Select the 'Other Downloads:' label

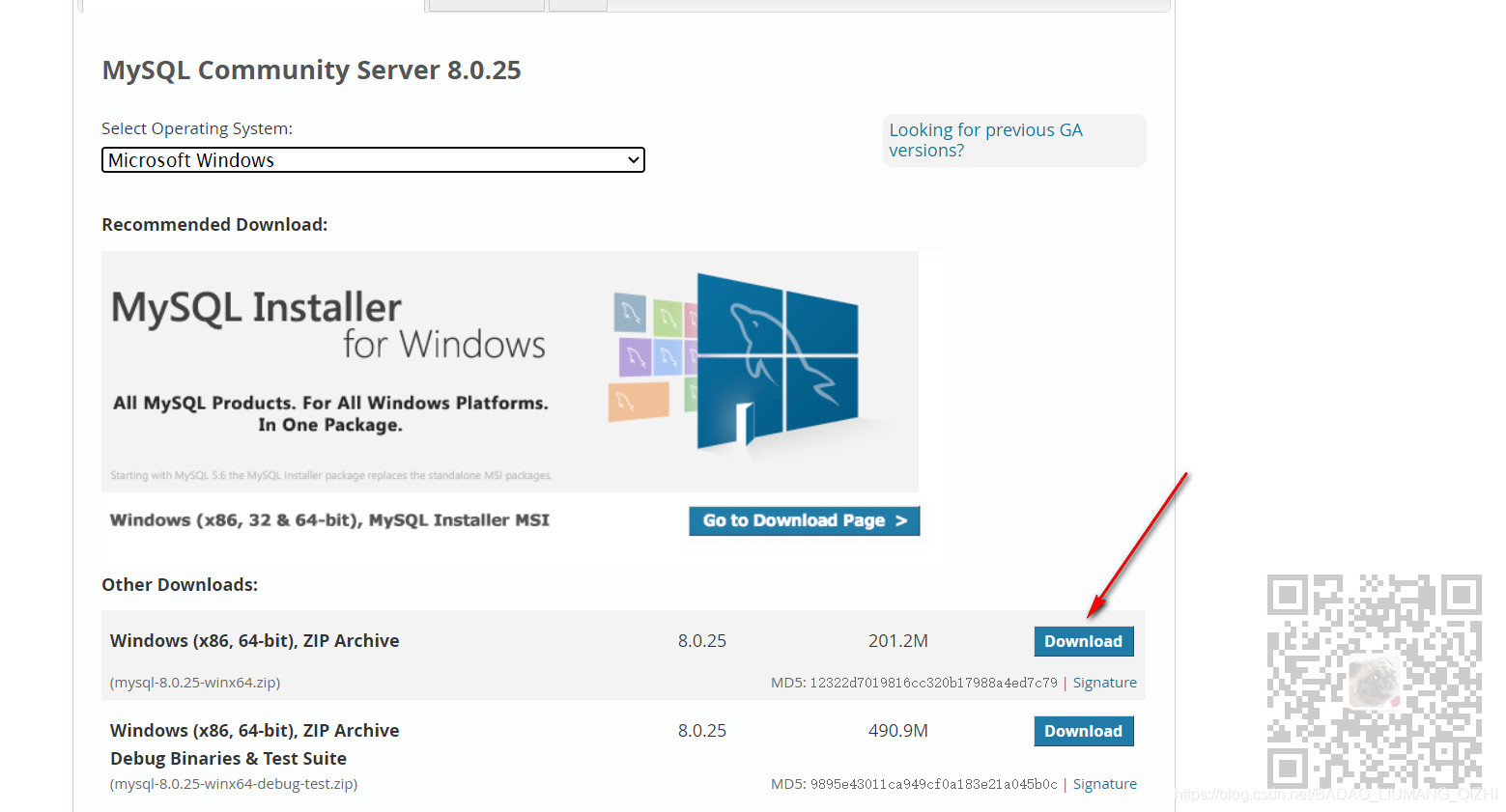(x=180, y=585)
